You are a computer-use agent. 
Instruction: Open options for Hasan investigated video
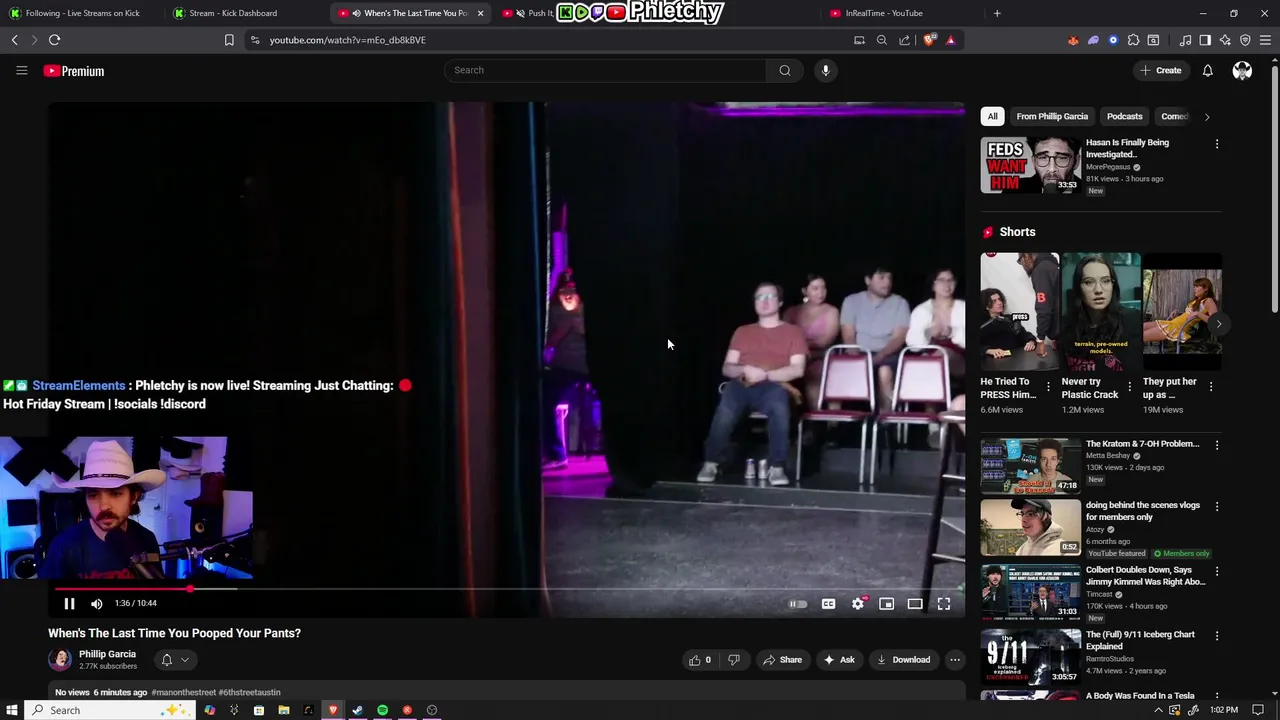1217,144
